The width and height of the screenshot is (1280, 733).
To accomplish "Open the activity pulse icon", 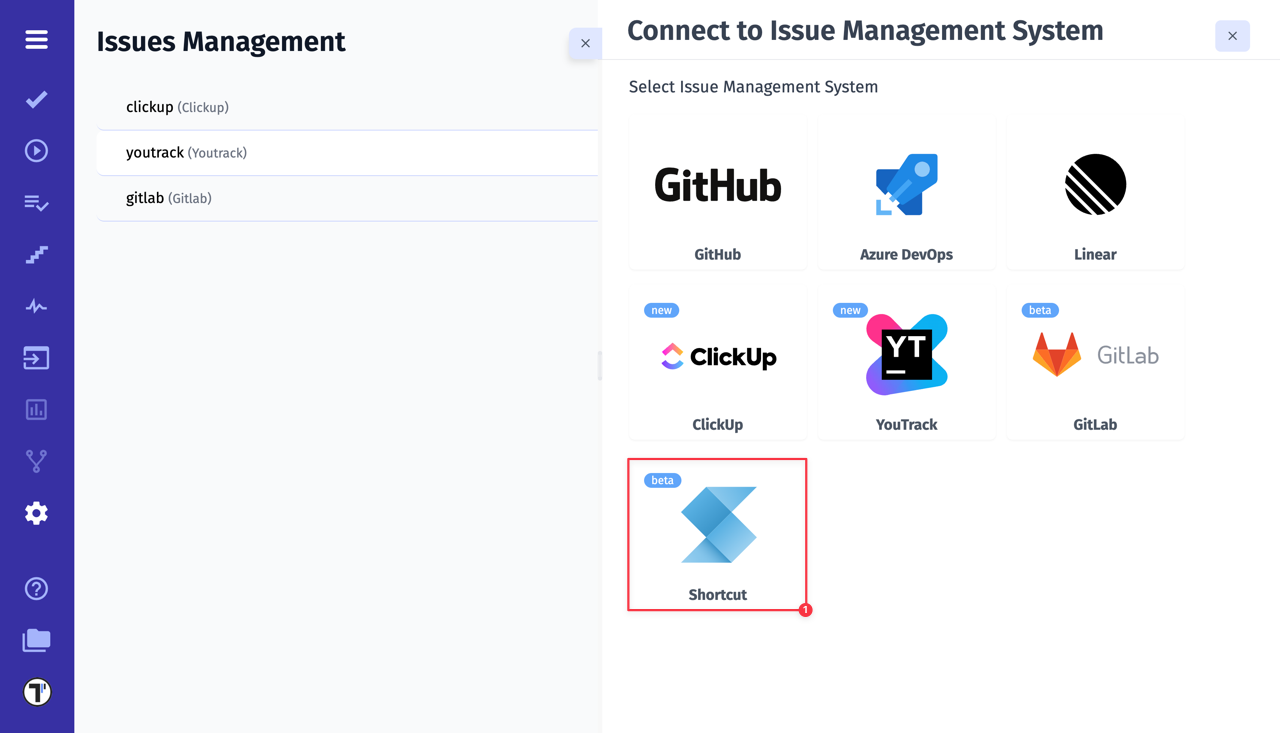I will coord(36,306).
